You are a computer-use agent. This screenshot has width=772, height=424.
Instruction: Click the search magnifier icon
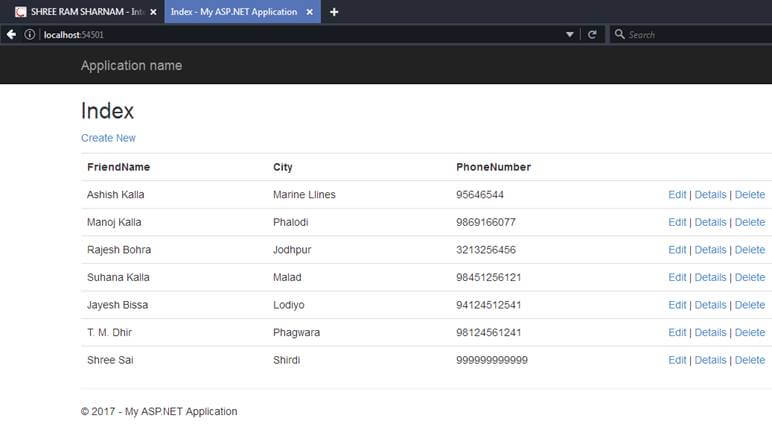pyautogui.click(x=619, y=34)
